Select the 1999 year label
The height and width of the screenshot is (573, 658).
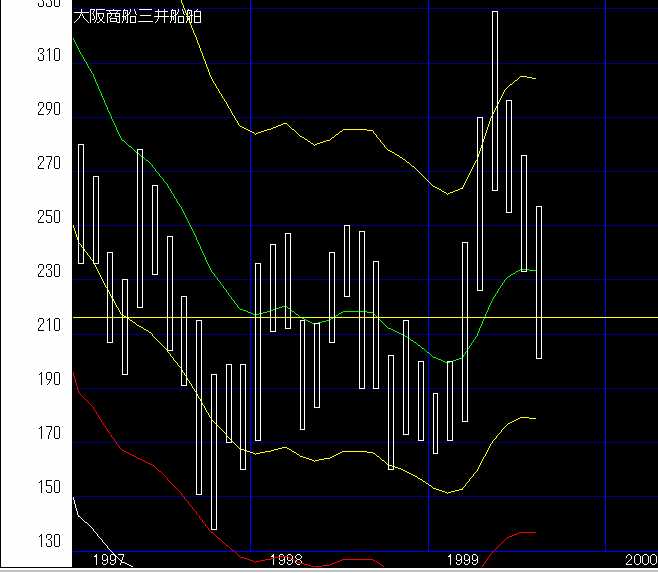coord(463,561)
